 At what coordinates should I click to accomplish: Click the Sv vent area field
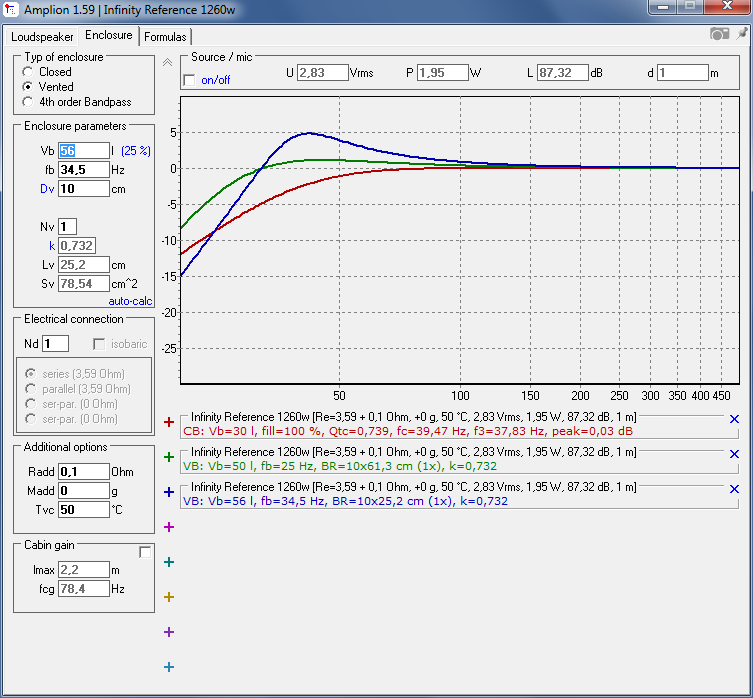[84, 284]
